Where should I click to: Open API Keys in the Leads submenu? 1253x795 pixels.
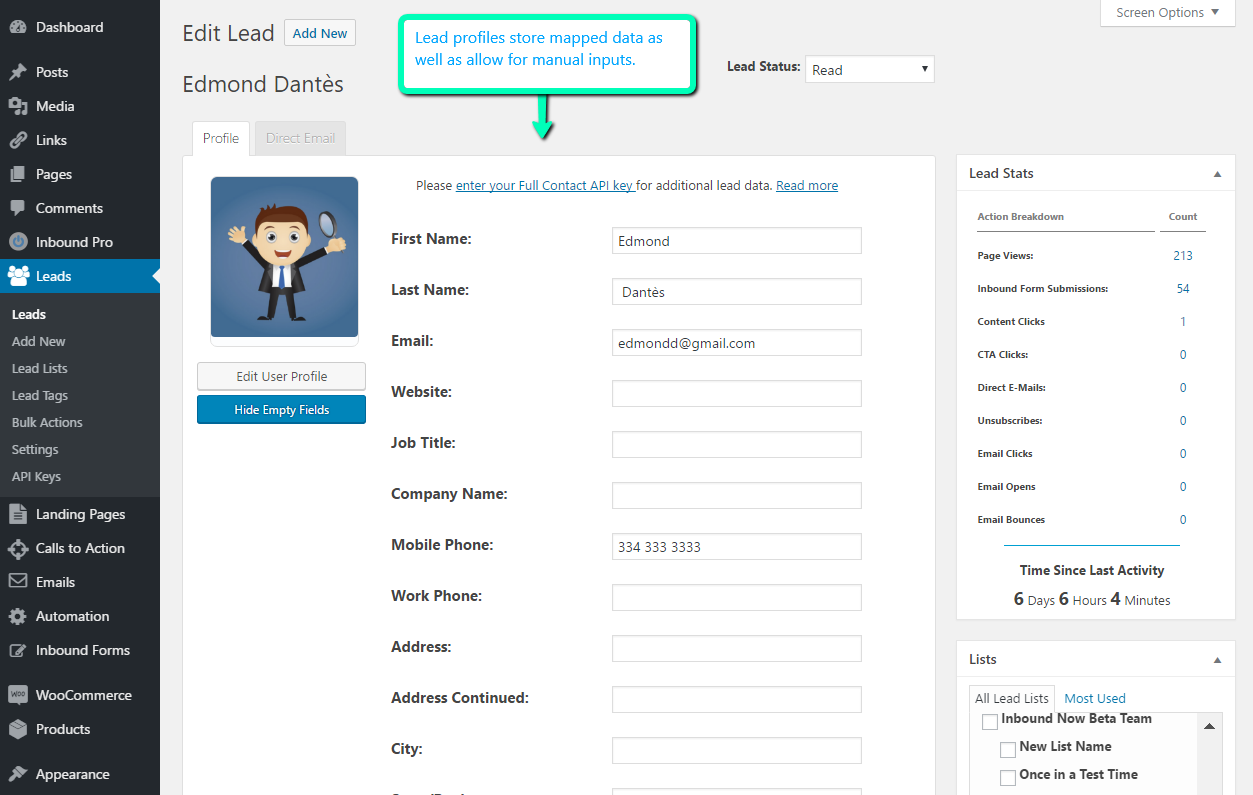pyautogui.click(x=36, y=476)
